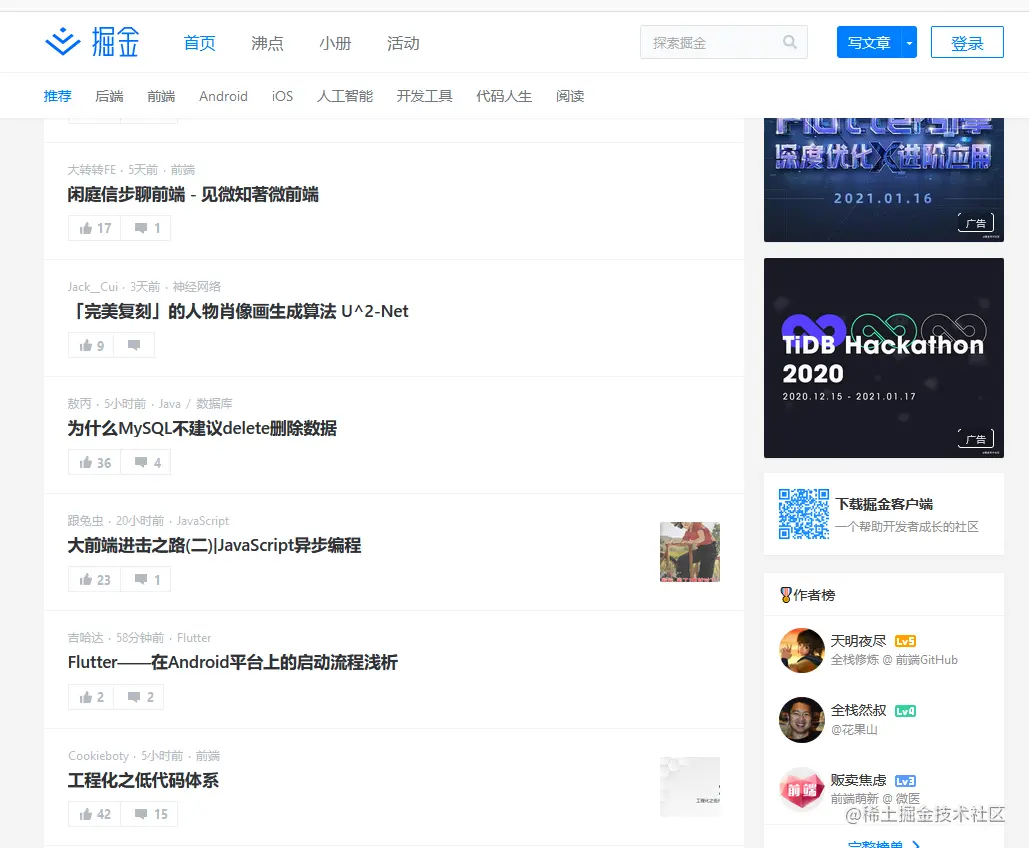The width and height of the screenshot is (1029, 848).
Task: Select the 人工智能 category tab
Action: point(345,96)
